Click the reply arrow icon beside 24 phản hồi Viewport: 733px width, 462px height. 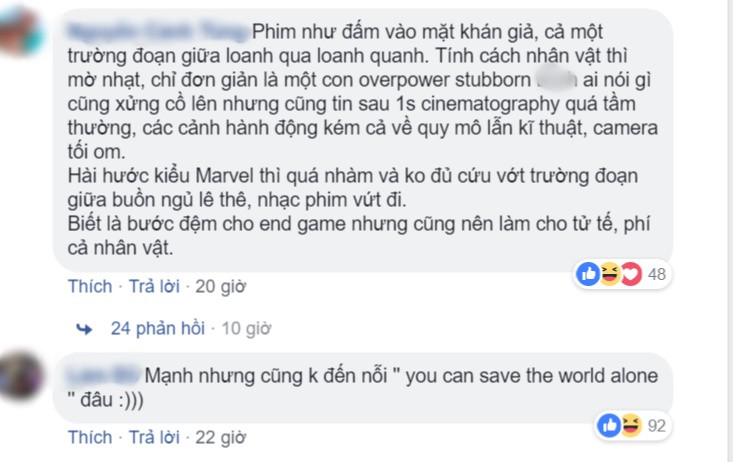pos(84,329)
